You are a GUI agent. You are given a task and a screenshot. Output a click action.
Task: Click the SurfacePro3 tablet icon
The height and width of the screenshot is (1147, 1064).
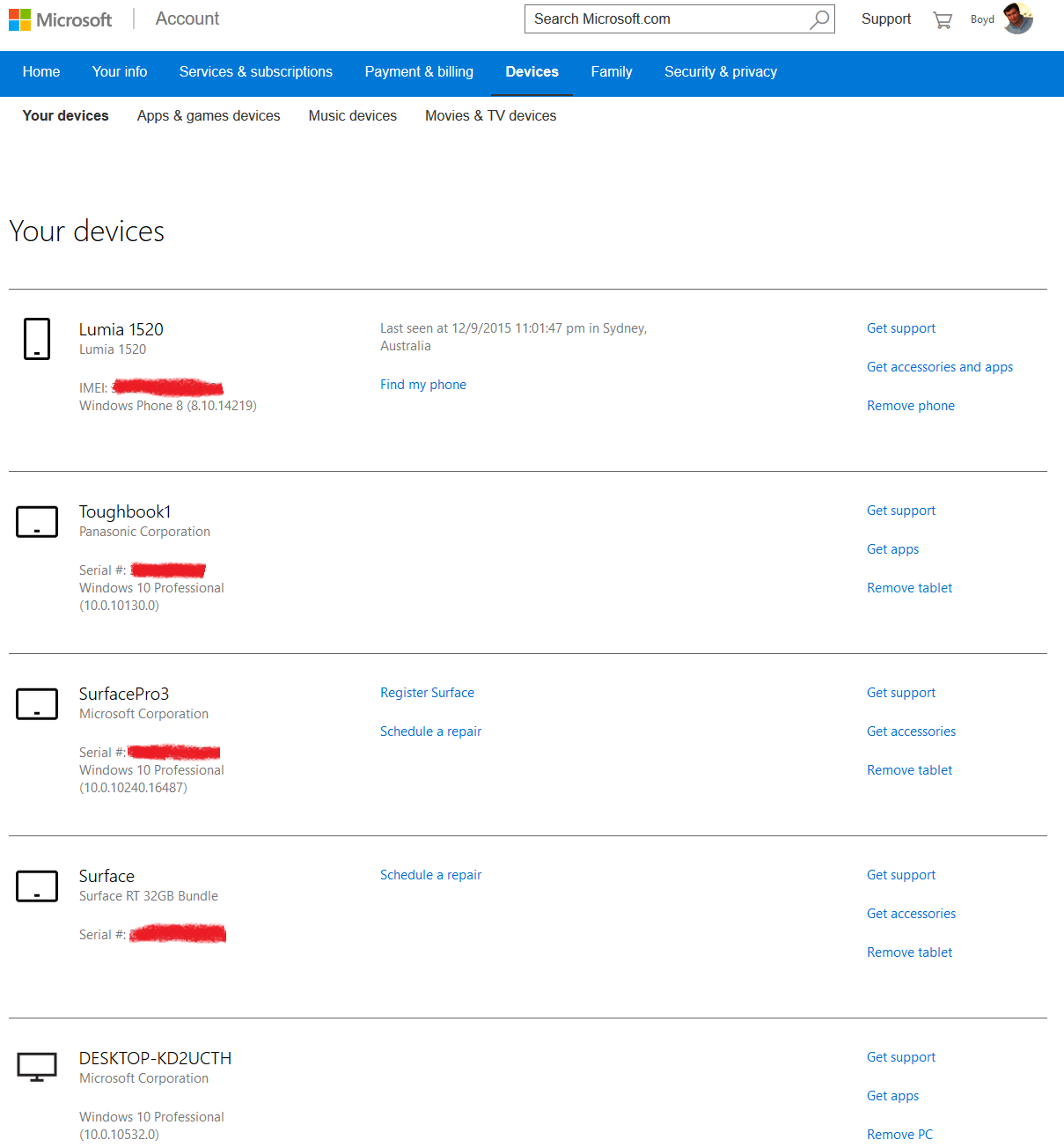pyautogui.click(x=37, y=703)
